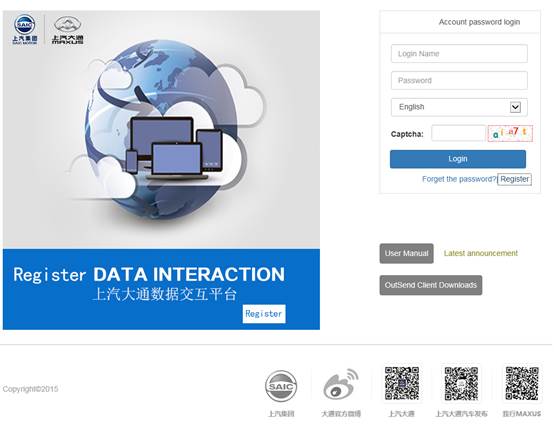Click the middle QR code in footer
The height and width of the screenshot is (425, 554).
click(x=461, y=384)
